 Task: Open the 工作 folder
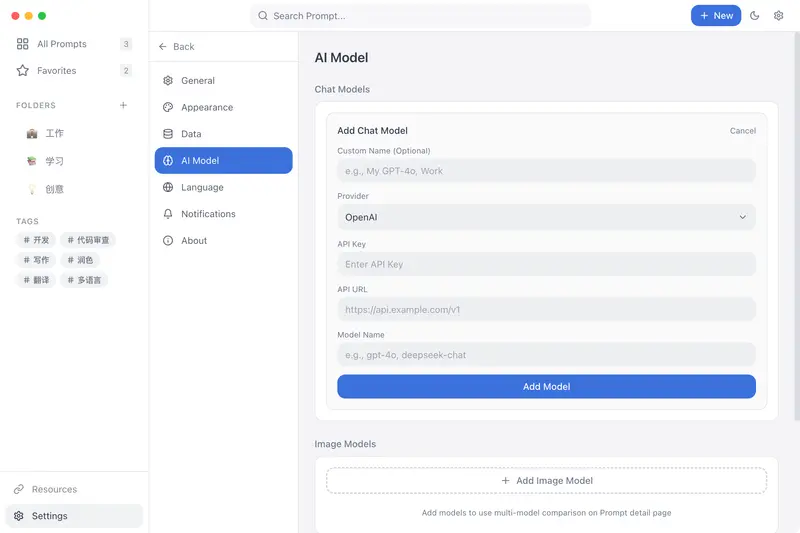click(x=54, y=133)
